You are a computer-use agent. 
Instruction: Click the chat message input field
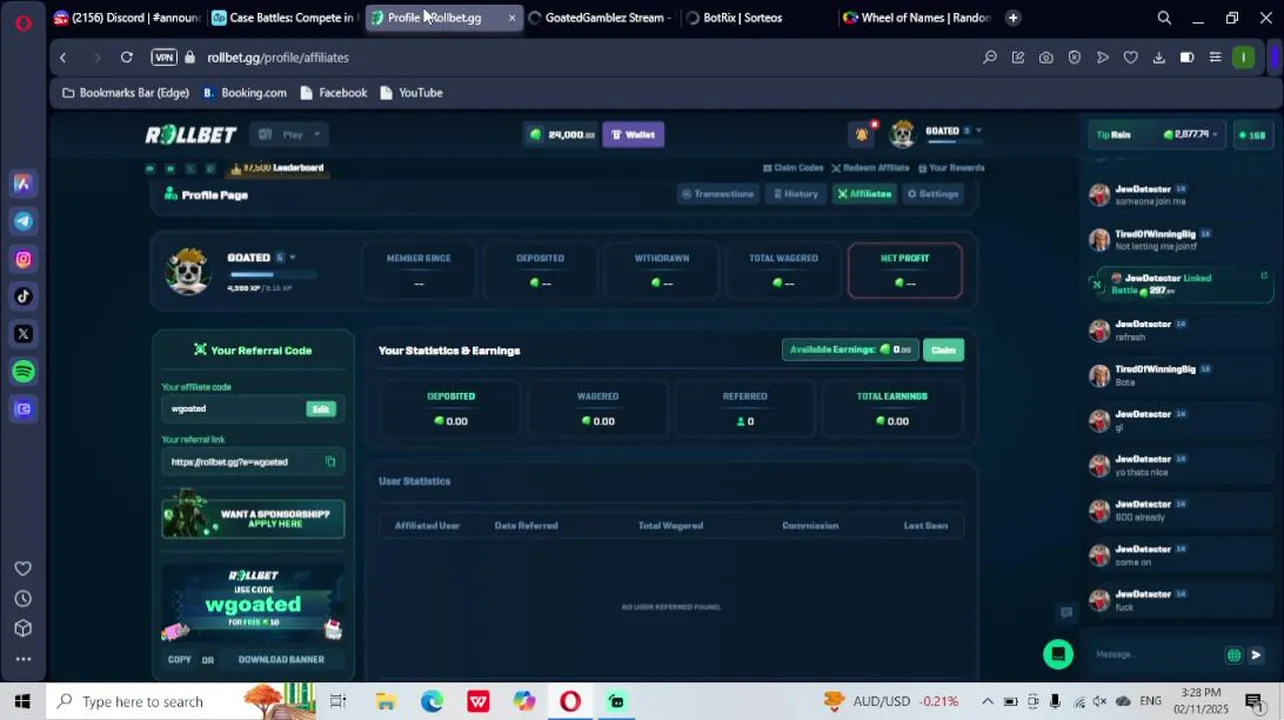[x=1155, y=655]
